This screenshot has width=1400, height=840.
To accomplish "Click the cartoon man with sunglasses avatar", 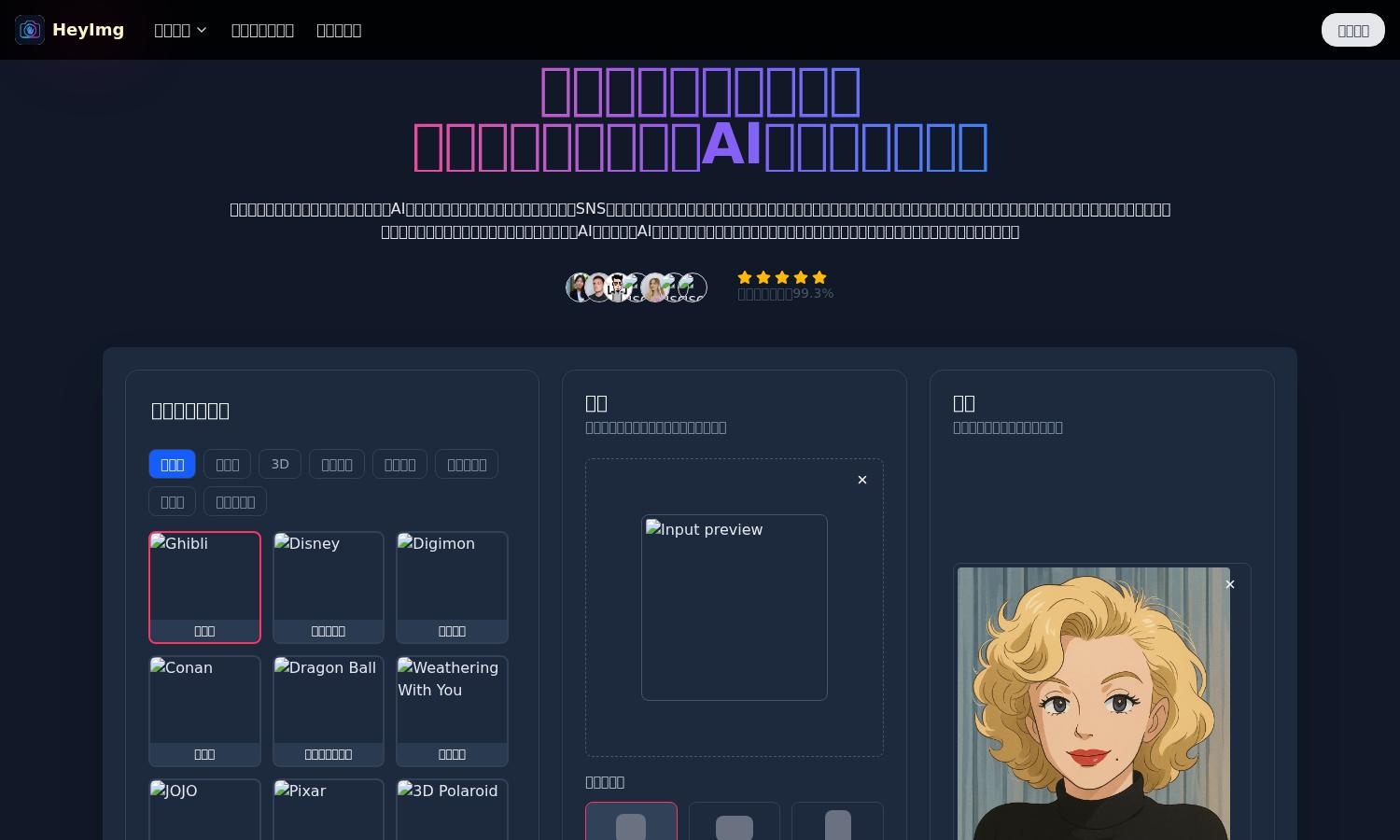I will [x=617, y=287].
